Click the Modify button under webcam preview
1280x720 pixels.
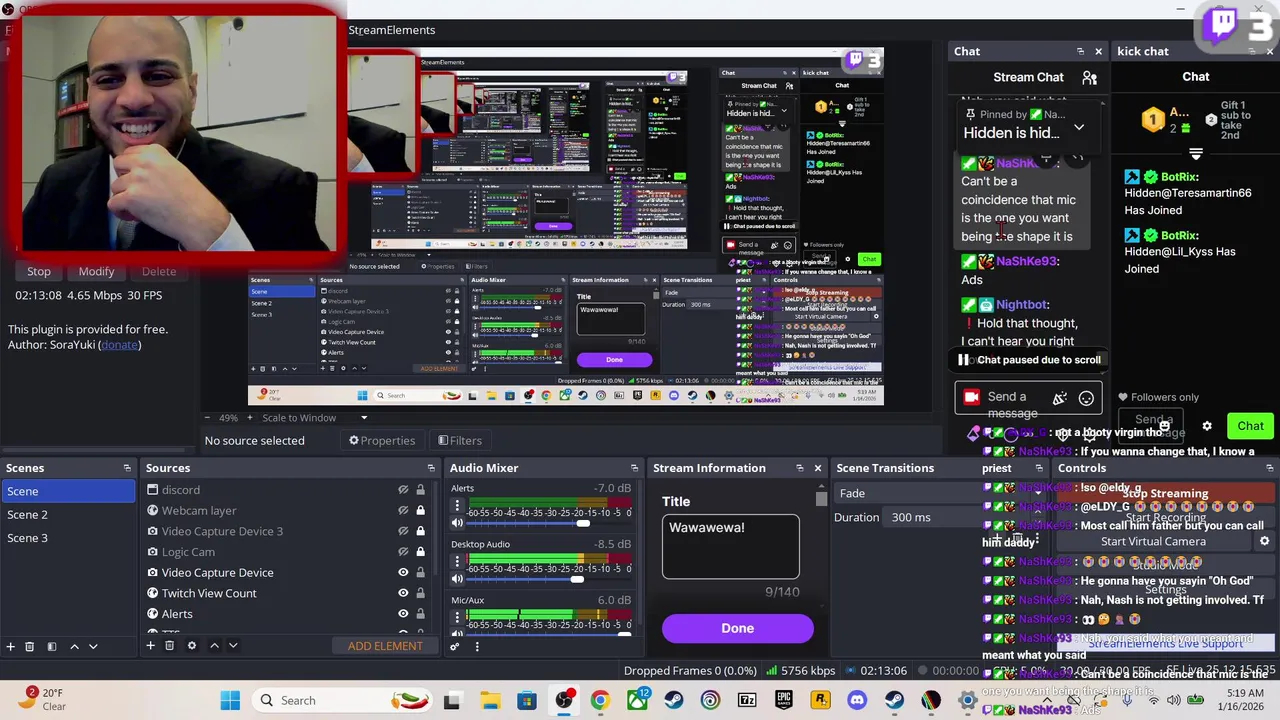(x=96, y=271)
